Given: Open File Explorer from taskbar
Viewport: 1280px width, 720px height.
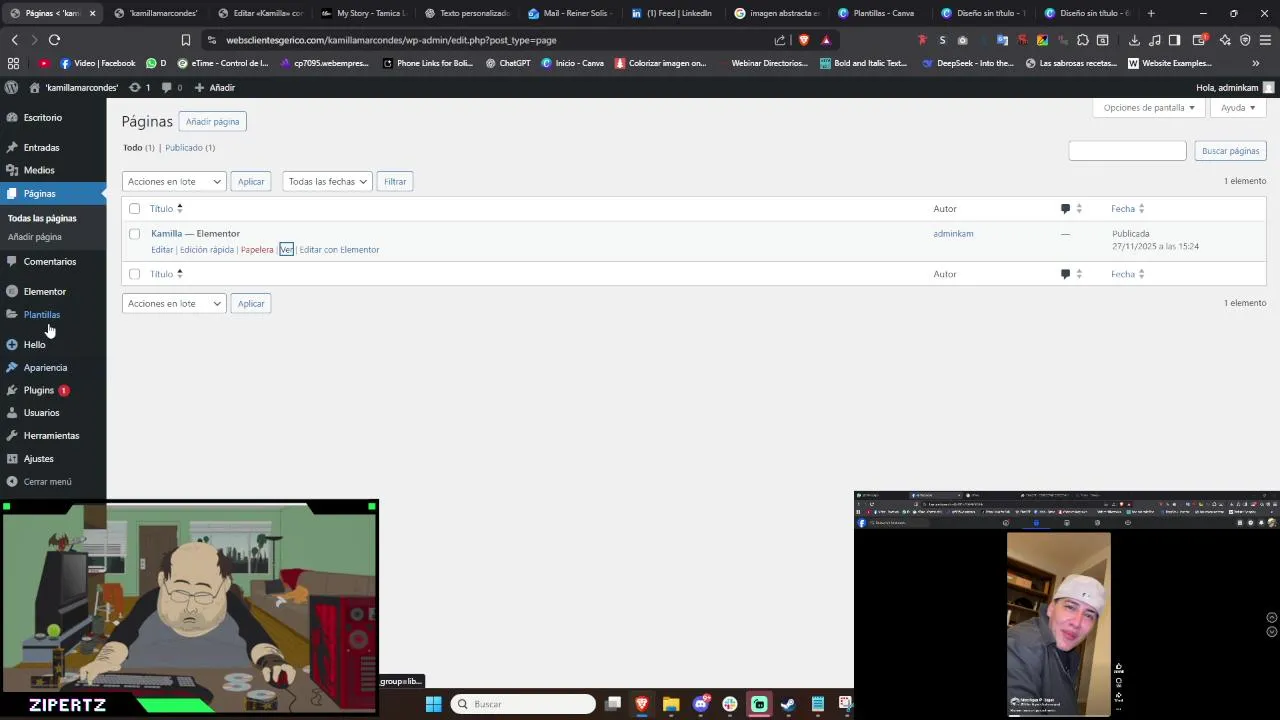Looking at the screenshot, I should tap(671, 704).
